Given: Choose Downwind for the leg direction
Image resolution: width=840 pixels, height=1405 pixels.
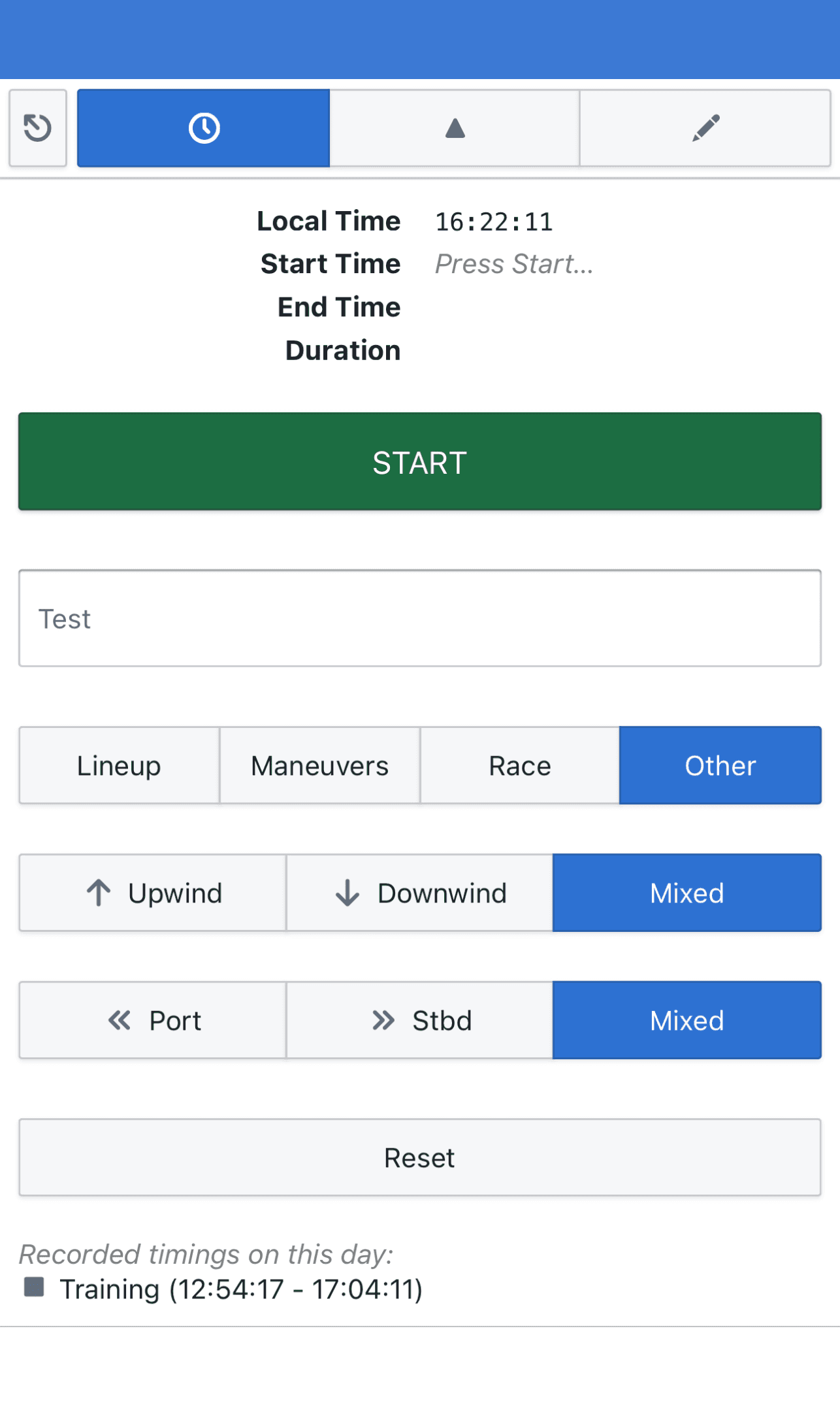Looking at the screenshot, I should pyautogui.click(x=419, y=893).
